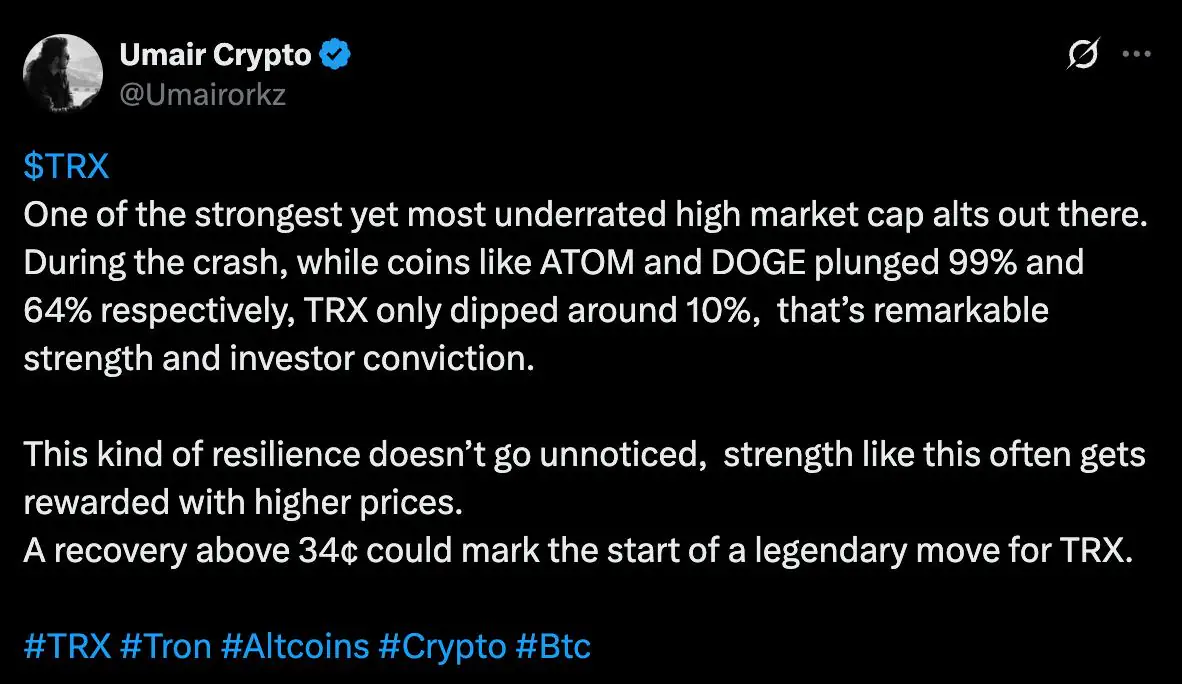Screen dimensions: 1182x684
Task: Follow the #Tron hashtag link
Action: 165,646
